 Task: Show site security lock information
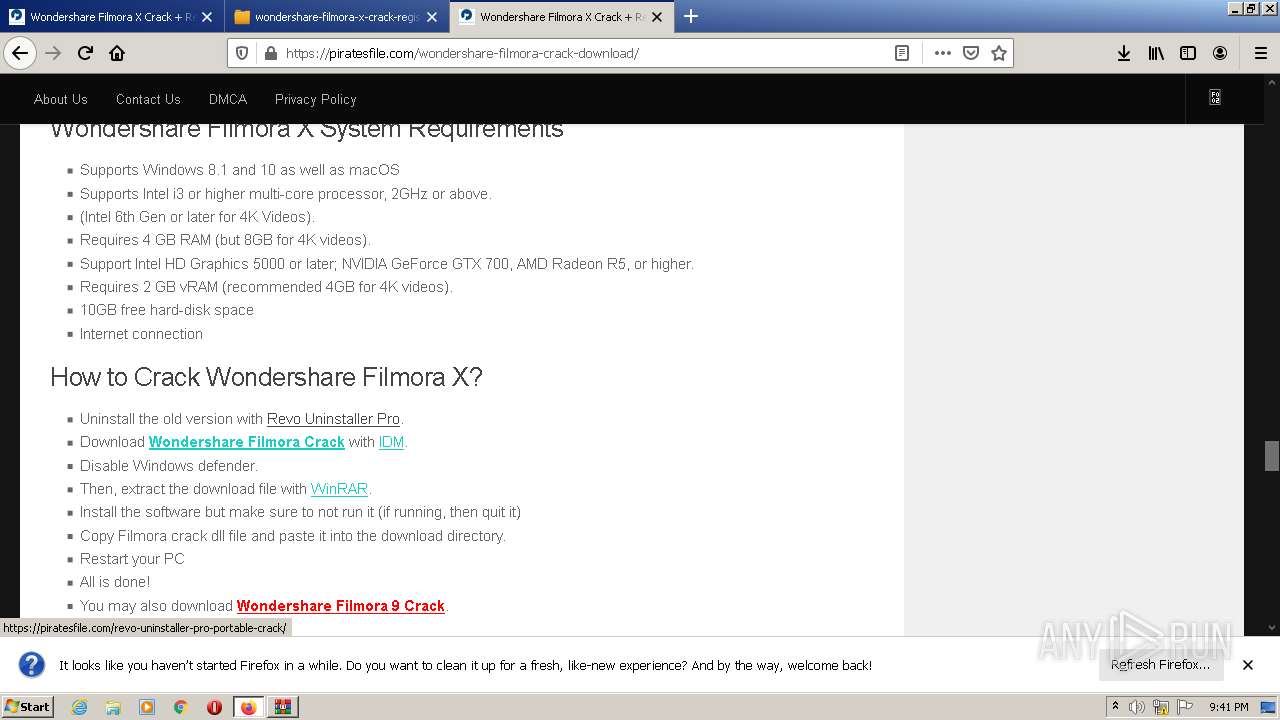pyautogui.click(x=270, y=53)
